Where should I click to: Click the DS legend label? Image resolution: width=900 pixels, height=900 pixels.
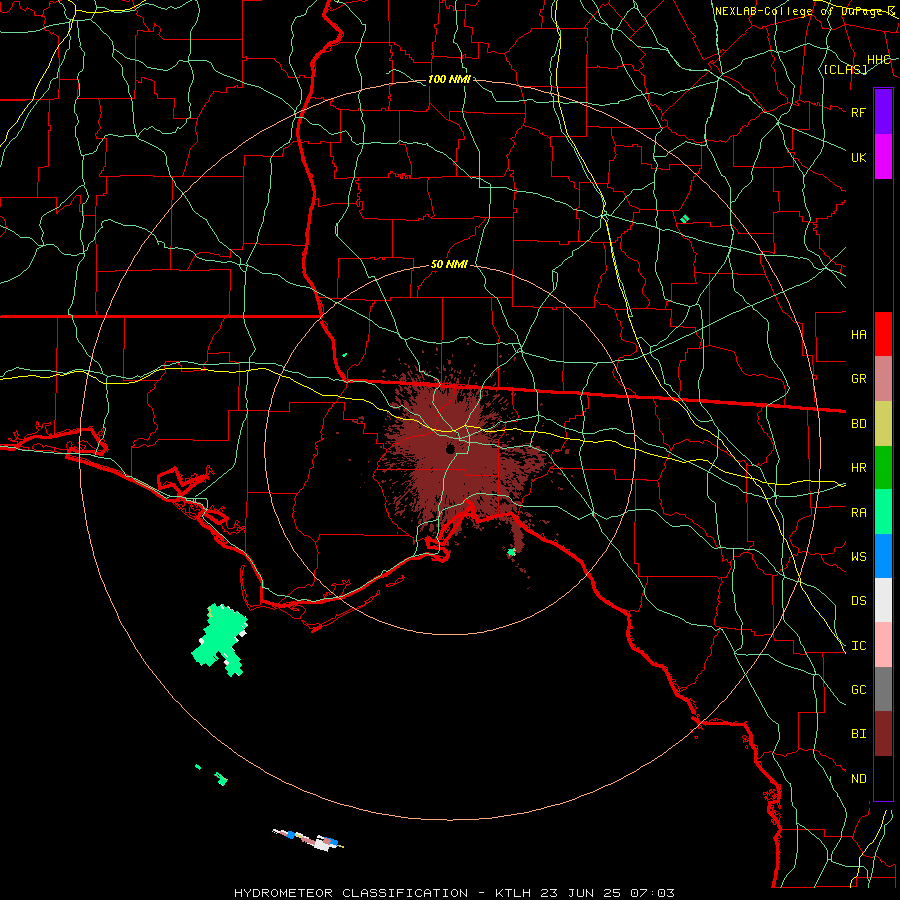tap(858, 601)
